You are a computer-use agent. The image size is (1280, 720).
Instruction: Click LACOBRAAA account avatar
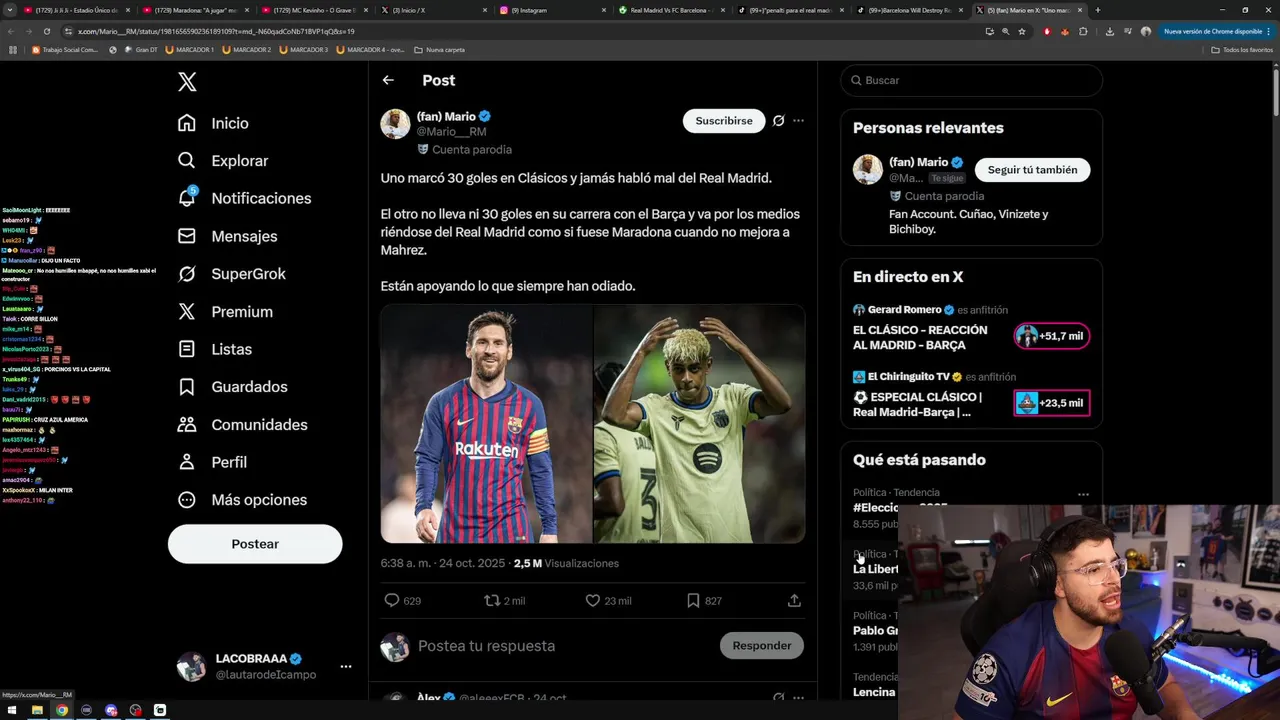click(x=191, y=667)
